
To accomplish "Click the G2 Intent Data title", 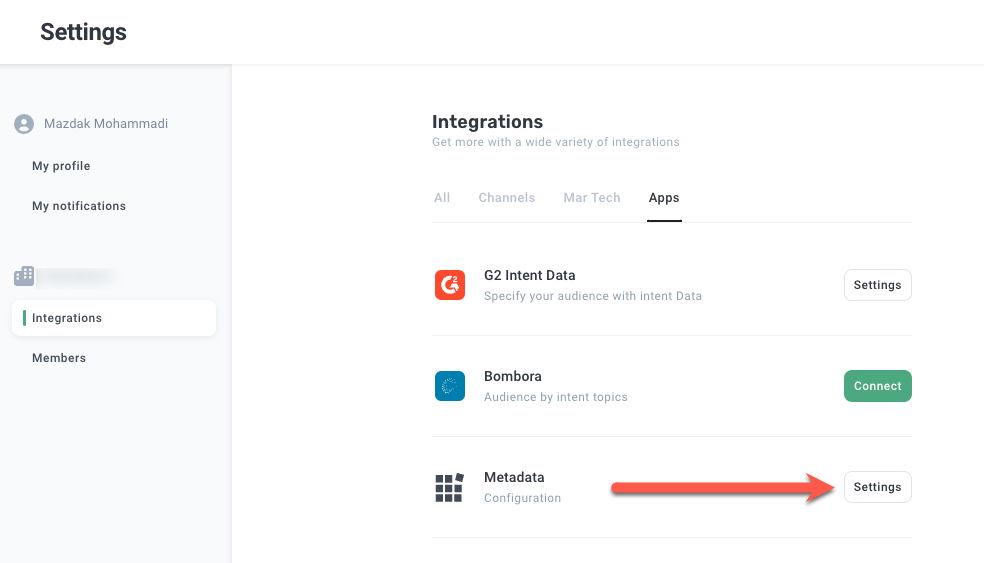I will click(x=529, y=275).
